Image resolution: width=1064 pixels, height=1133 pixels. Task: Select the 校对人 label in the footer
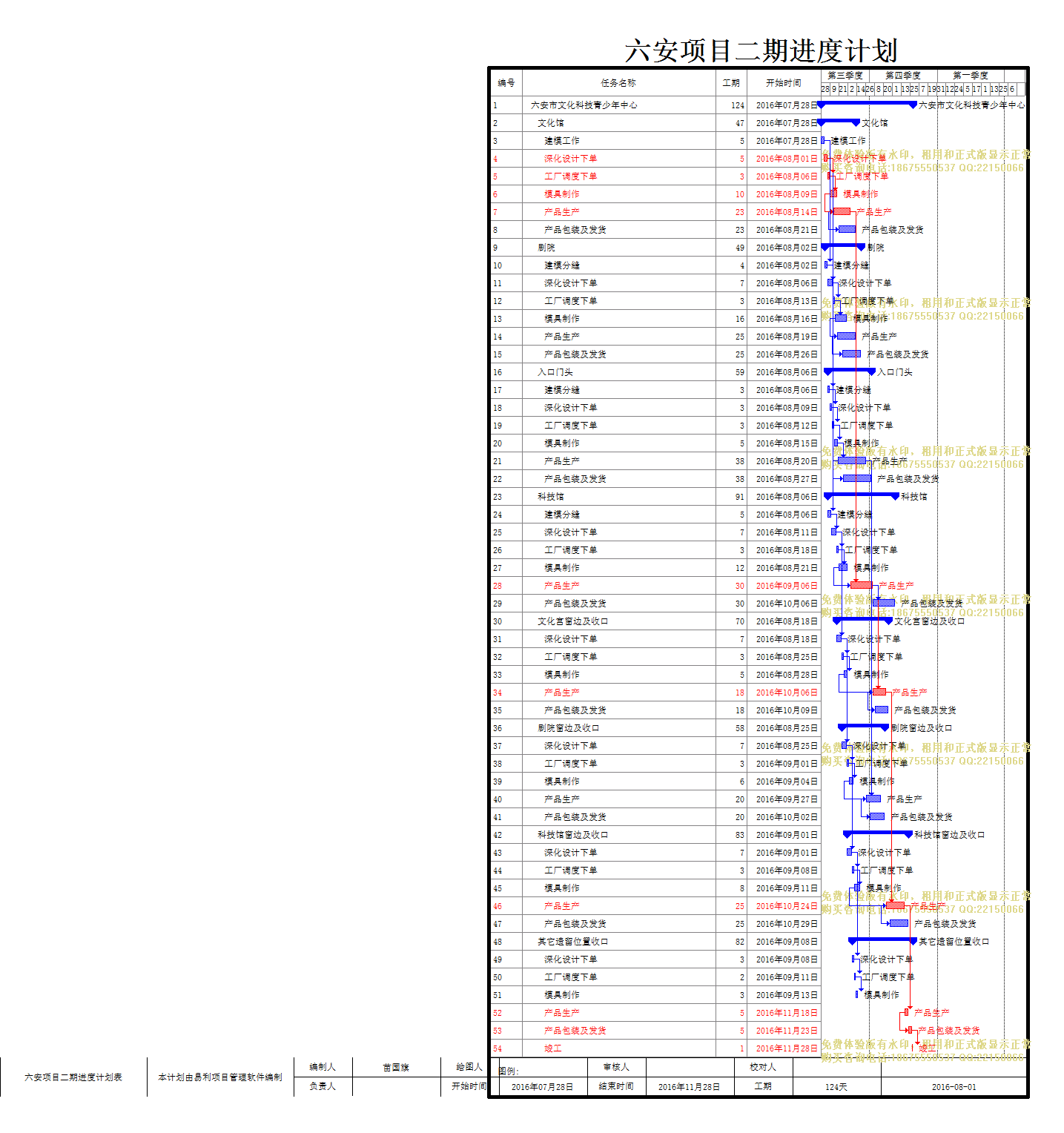pos(763,1067)
